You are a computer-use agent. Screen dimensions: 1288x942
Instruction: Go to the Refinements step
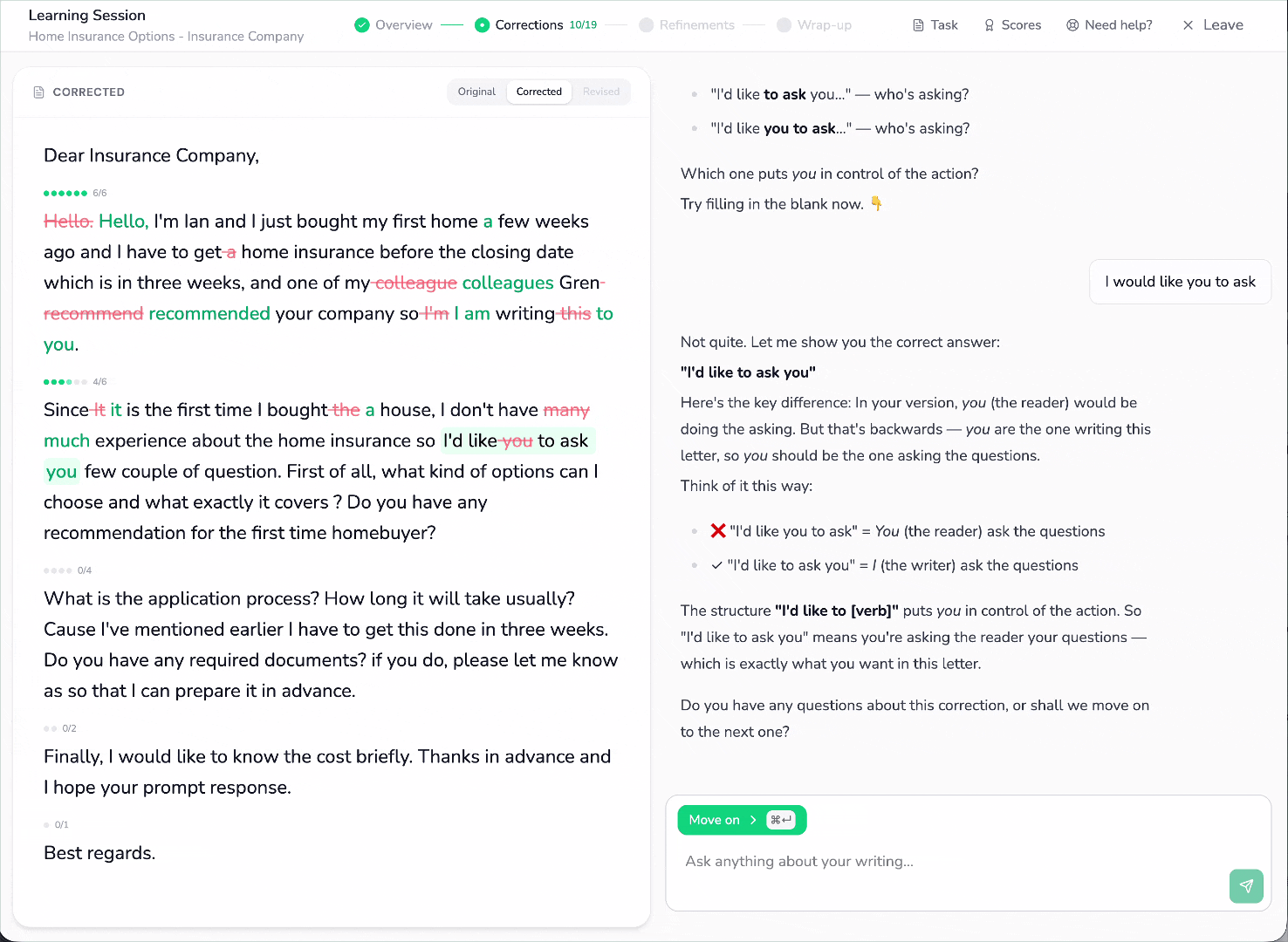point(687,25)
